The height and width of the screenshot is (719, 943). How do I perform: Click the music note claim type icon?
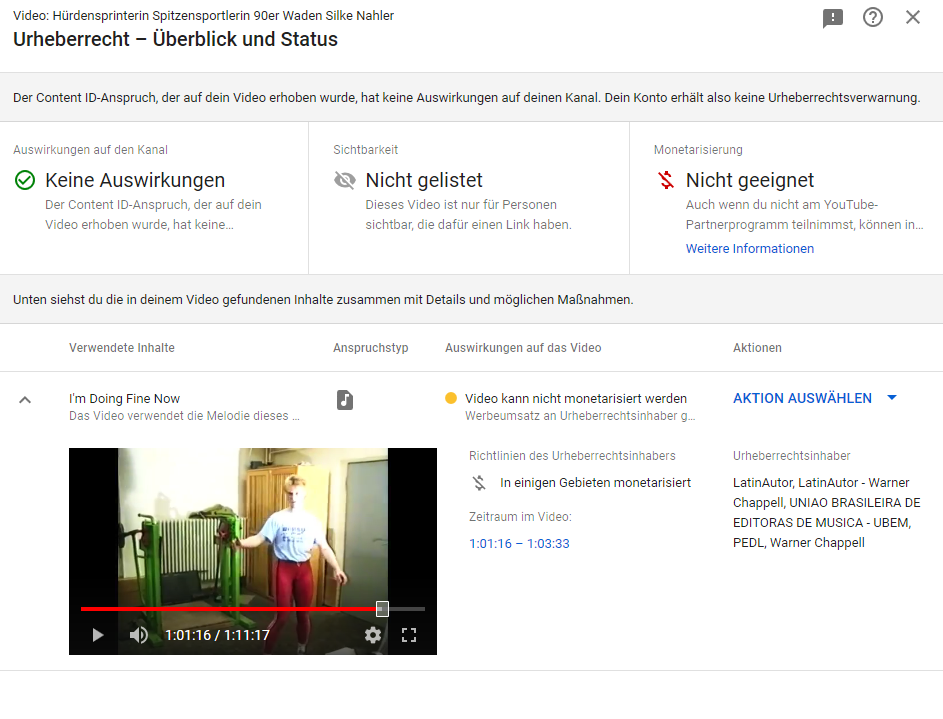pyautogui.click(x=345, y=400)
